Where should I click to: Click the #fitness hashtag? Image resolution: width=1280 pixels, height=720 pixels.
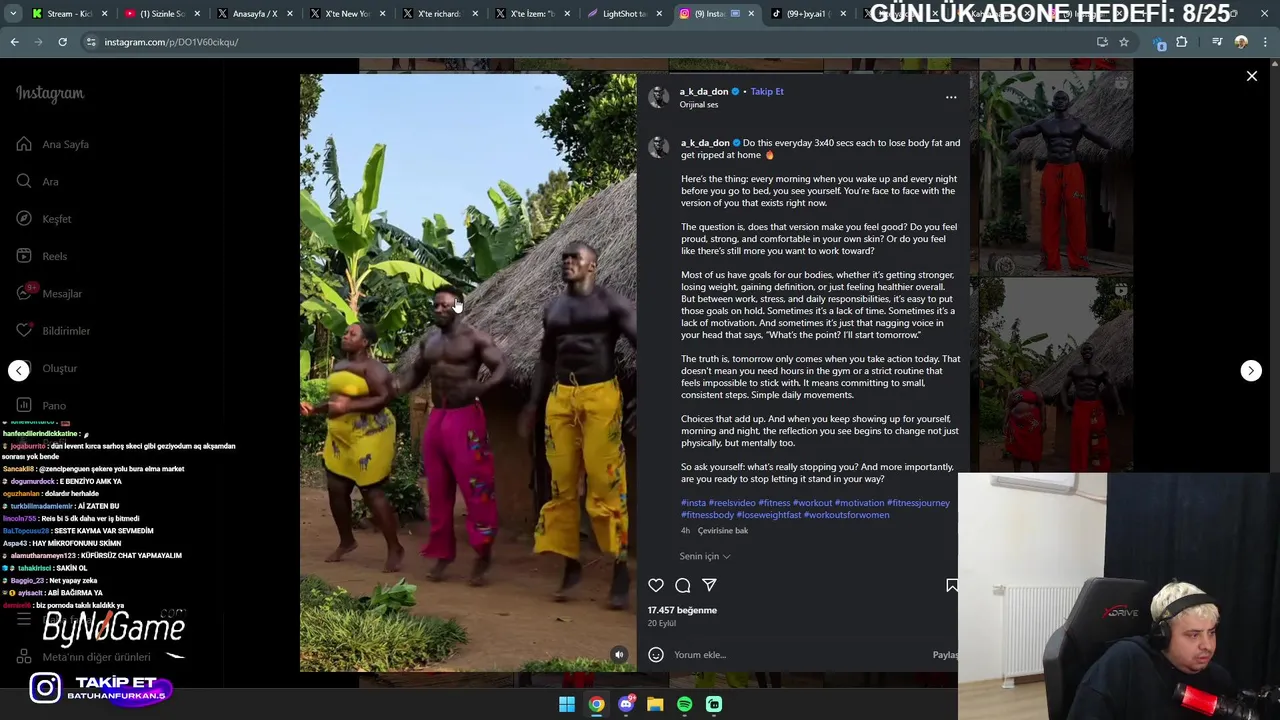coord(774,503)
